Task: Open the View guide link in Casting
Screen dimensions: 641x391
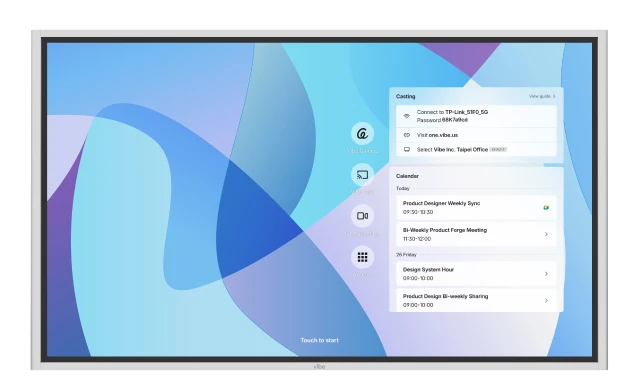Action: click(x=542, y=97)
